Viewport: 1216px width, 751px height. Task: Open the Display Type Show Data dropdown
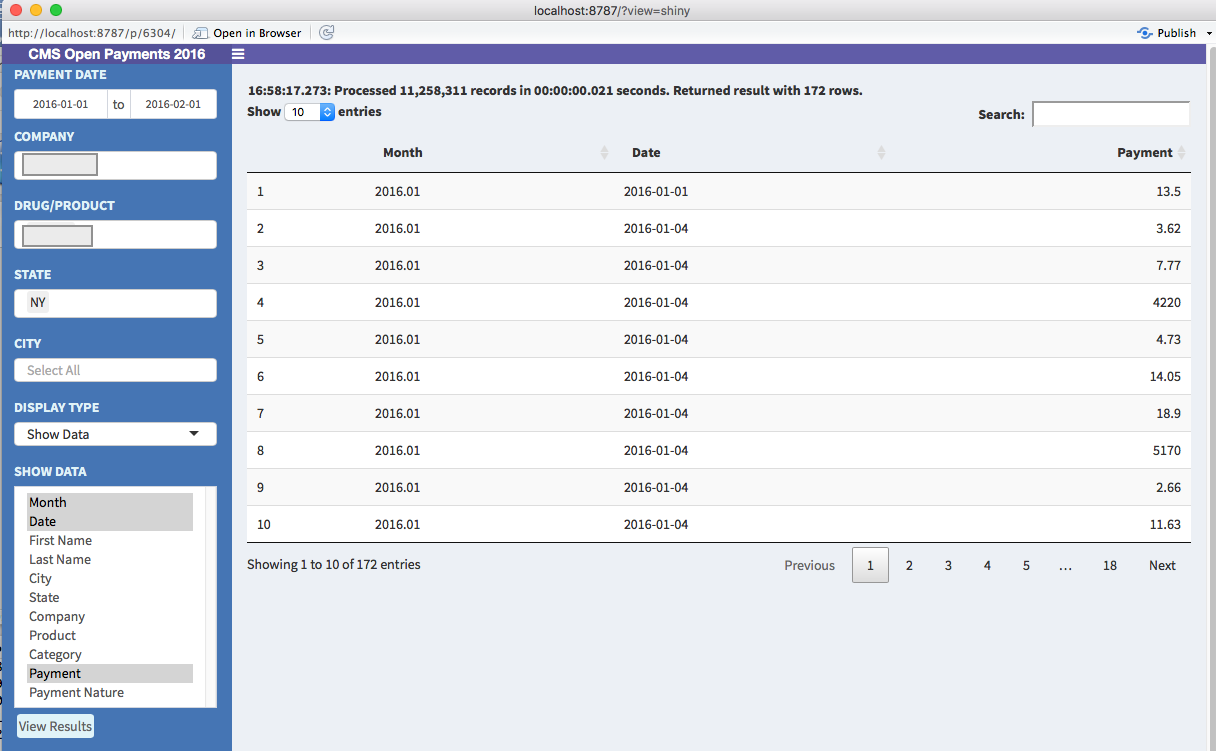(x=115, y=434)
